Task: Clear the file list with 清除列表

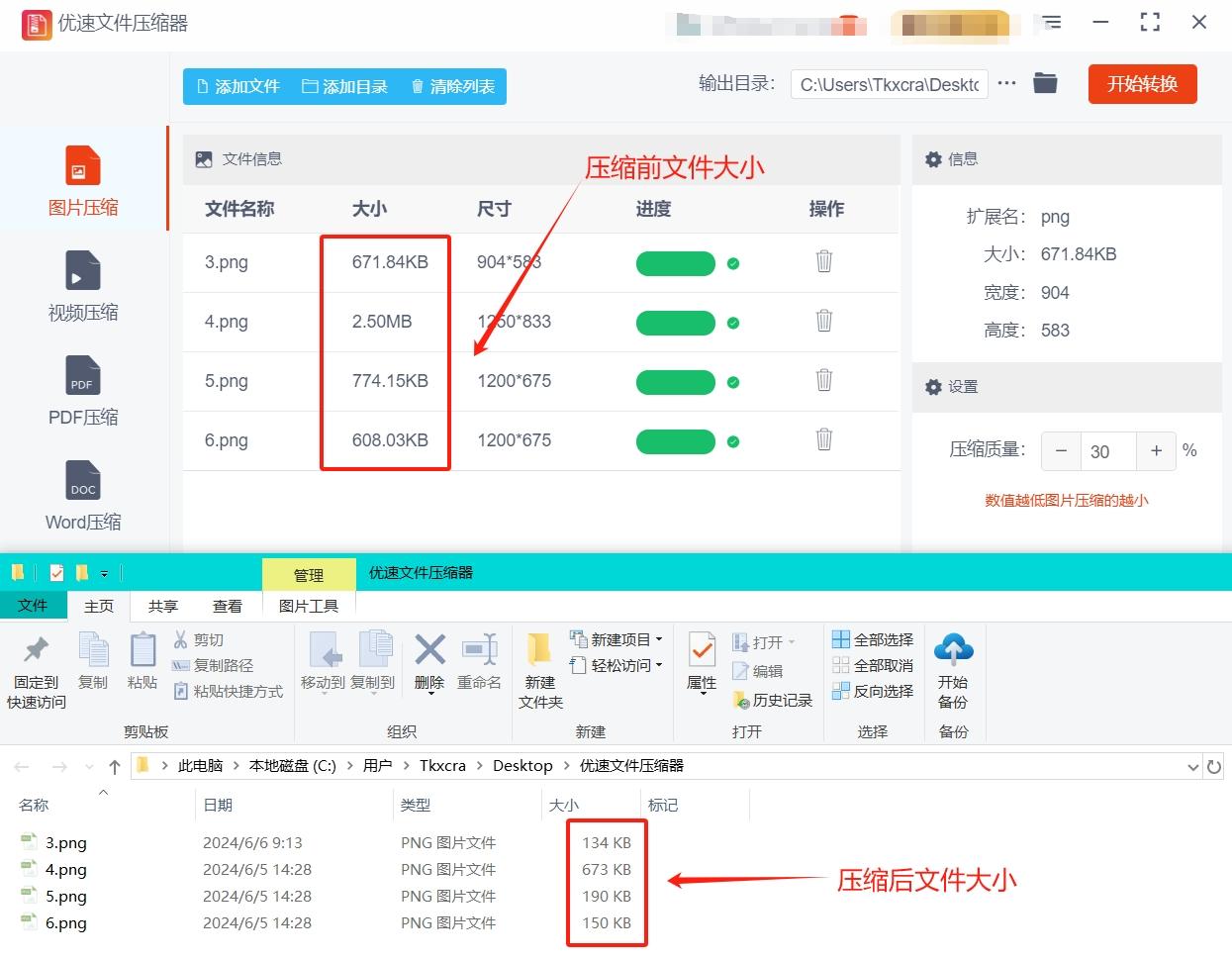Action: [x=451, y=86]
